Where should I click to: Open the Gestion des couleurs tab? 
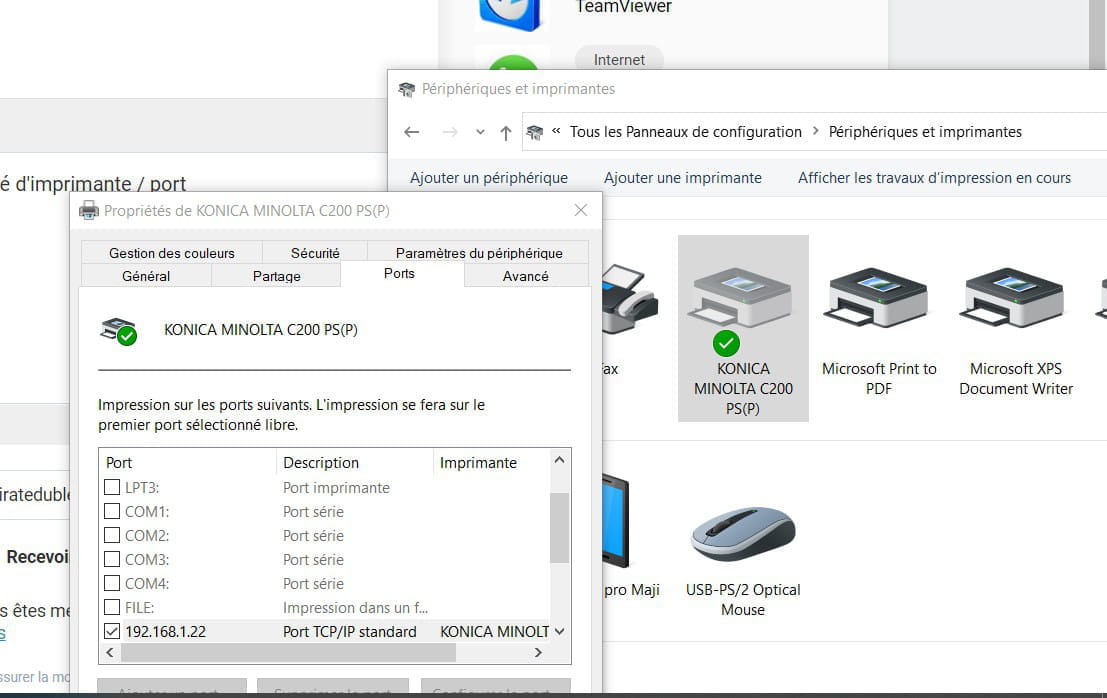pos(172,253)
